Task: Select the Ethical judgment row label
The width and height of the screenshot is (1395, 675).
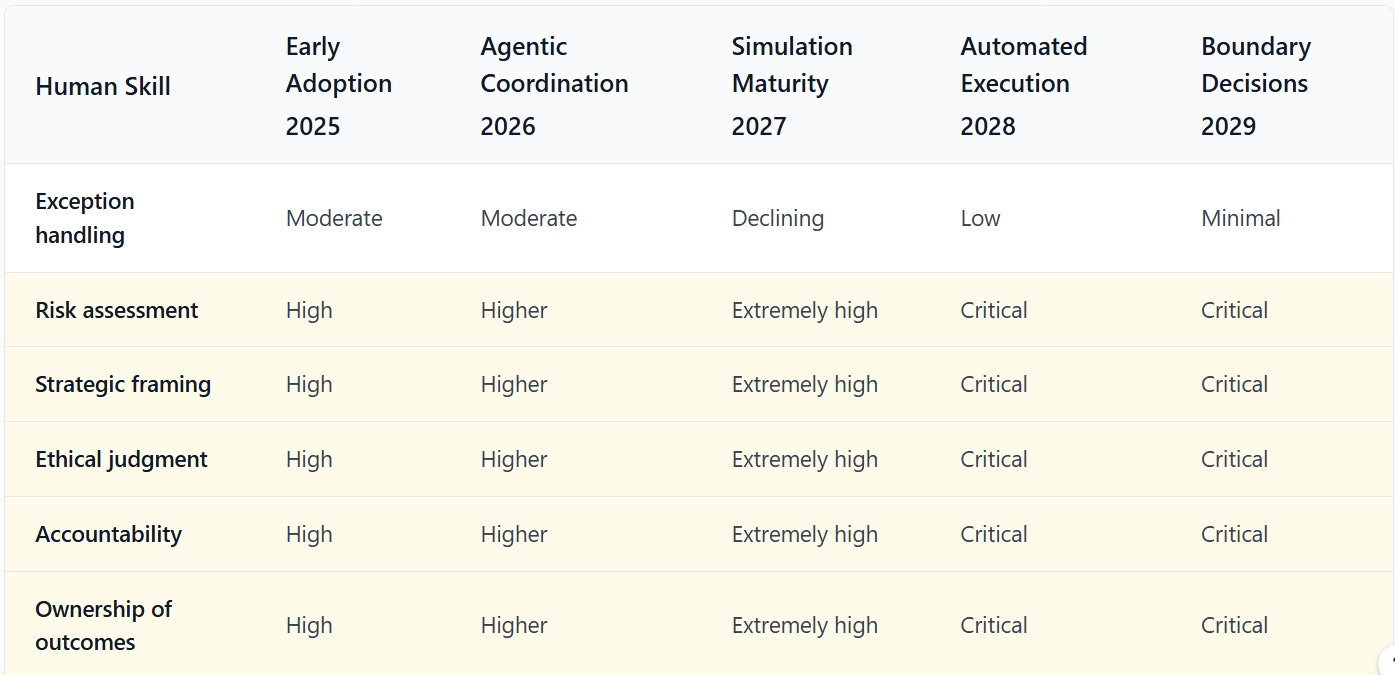Action: coord(121,459)
